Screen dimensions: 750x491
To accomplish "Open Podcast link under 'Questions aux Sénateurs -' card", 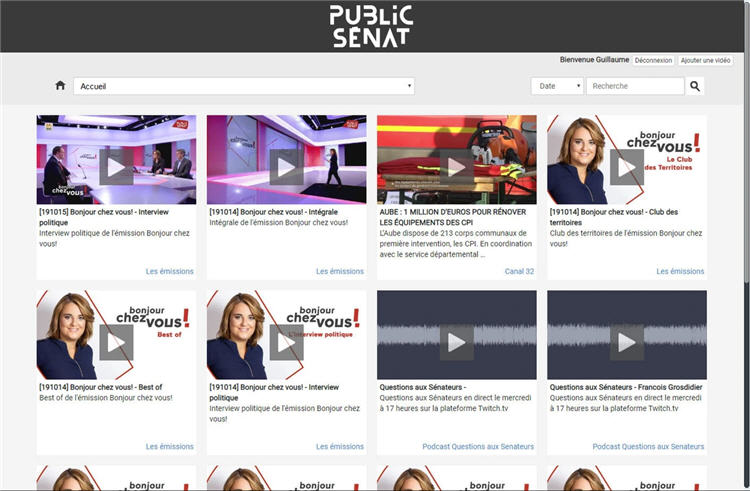I will pyautogui.click(x=478, y=446).
